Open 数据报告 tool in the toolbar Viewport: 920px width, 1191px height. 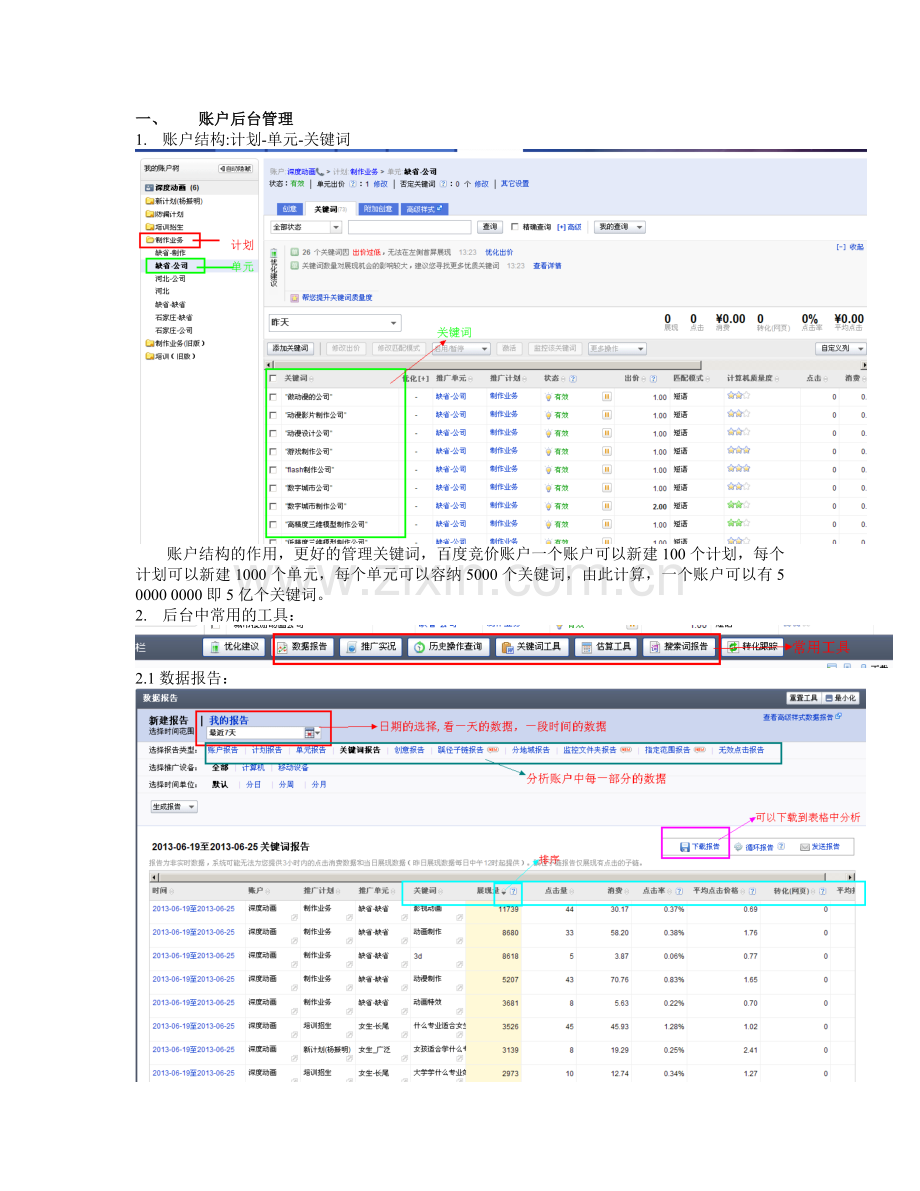coord(302,647)
